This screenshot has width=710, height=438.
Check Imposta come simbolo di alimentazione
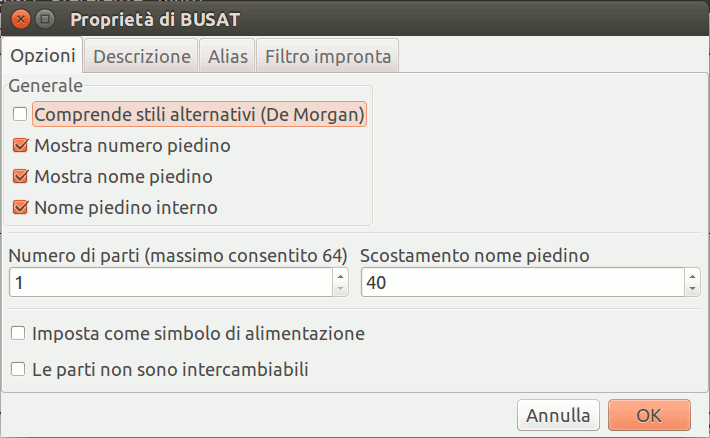(18, 333)
